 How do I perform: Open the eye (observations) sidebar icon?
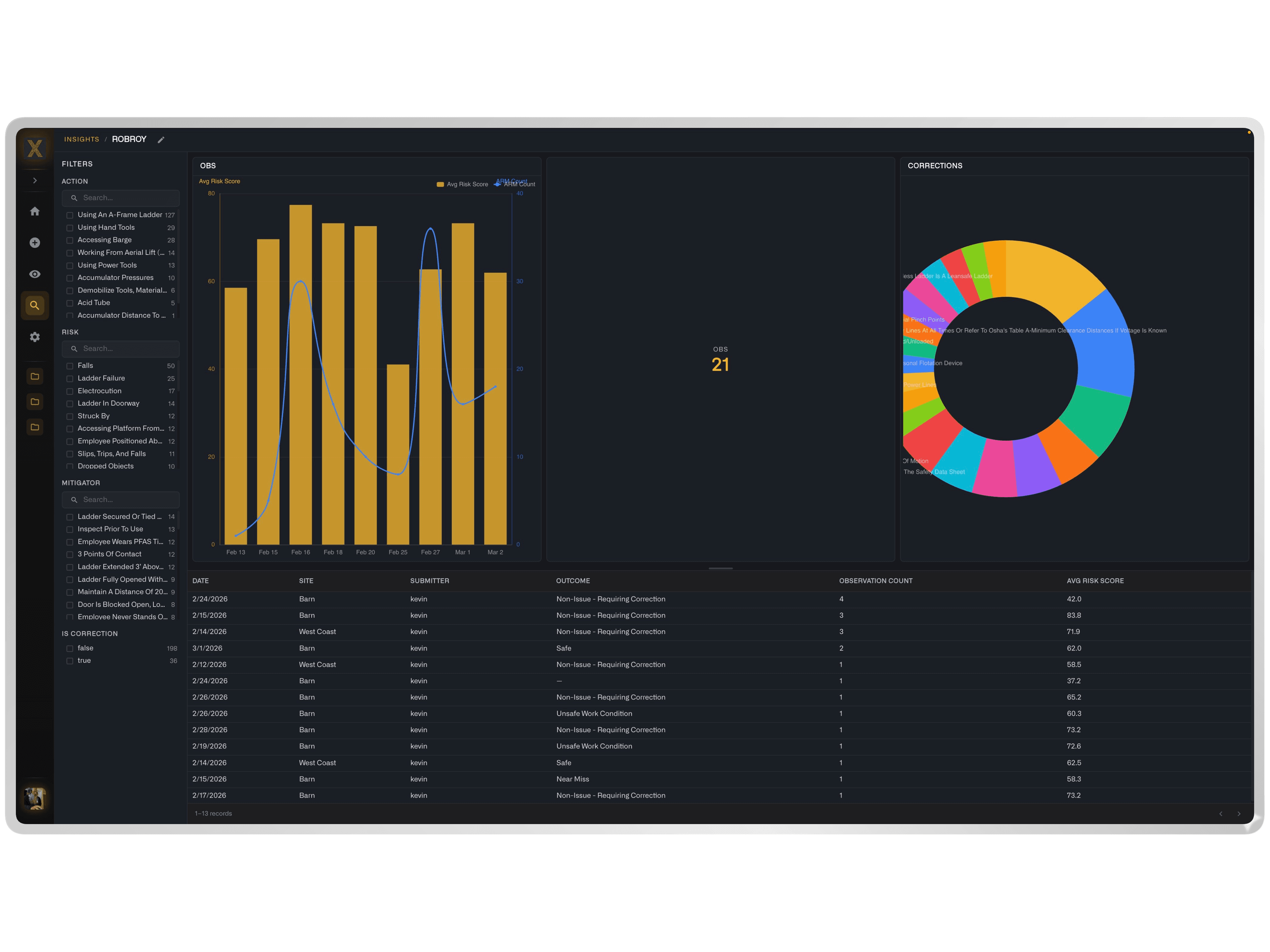pos(35,274)
